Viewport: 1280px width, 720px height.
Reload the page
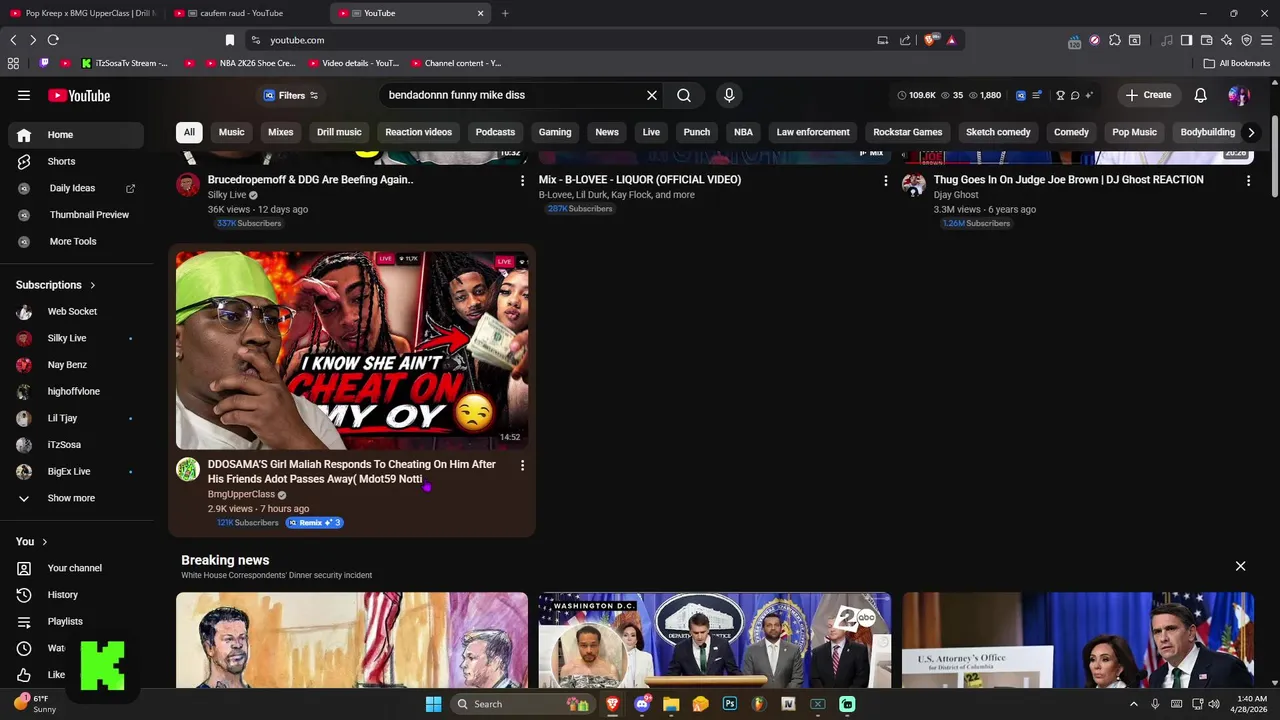coord(53,40)
